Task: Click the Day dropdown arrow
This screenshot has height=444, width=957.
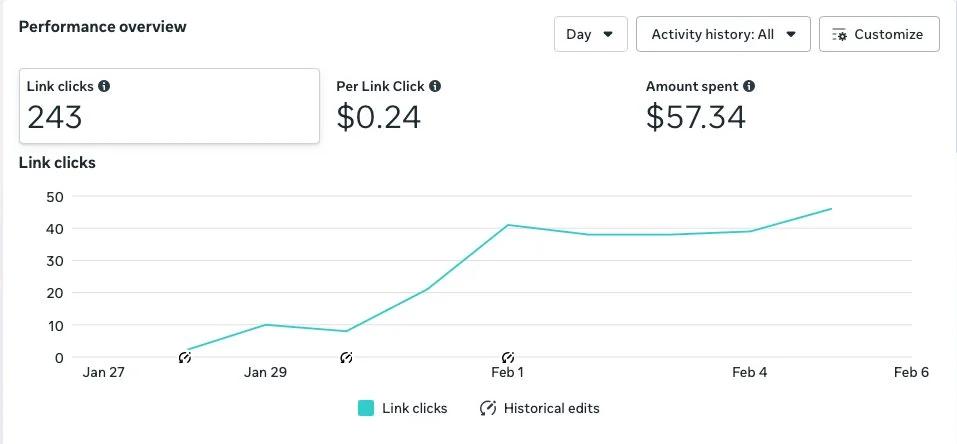Action: [608, 34]
